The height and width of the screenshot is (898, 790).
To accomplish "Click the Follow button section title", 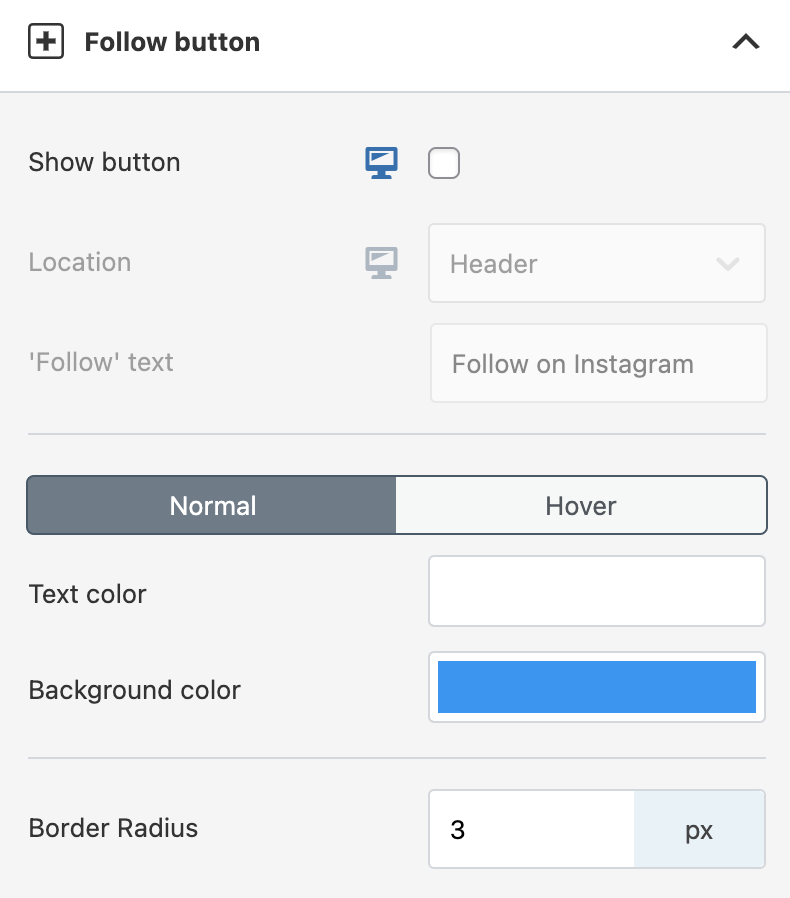I will [x=172, y=42].
